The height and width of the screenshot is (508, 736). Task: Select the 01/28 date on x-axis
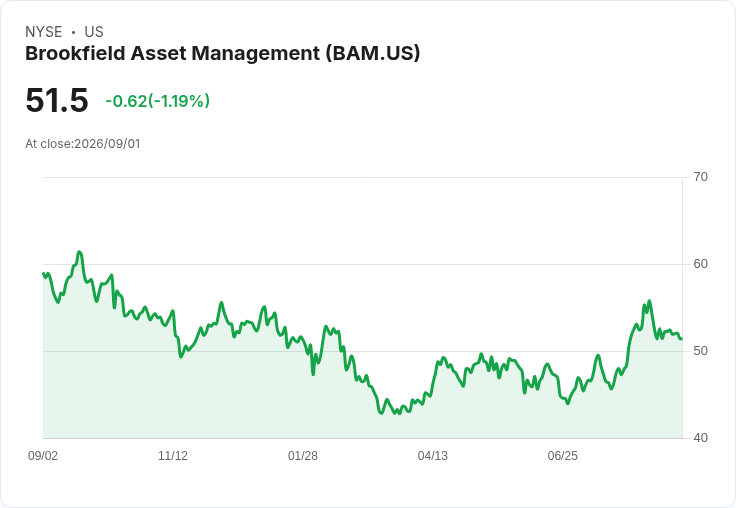[303, 456]
